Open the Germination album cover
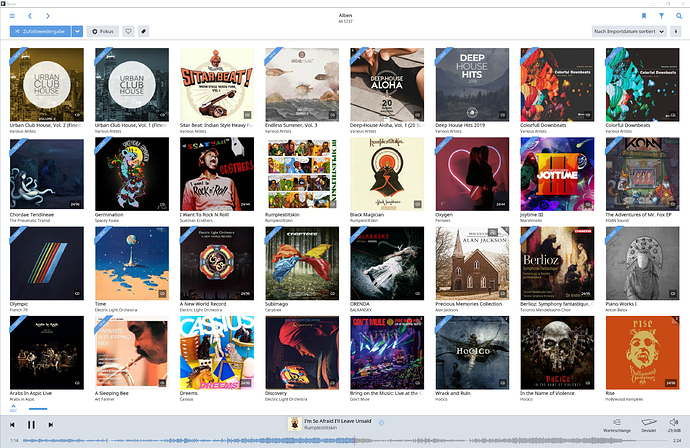The image size is (690, 448). [132, 174]
